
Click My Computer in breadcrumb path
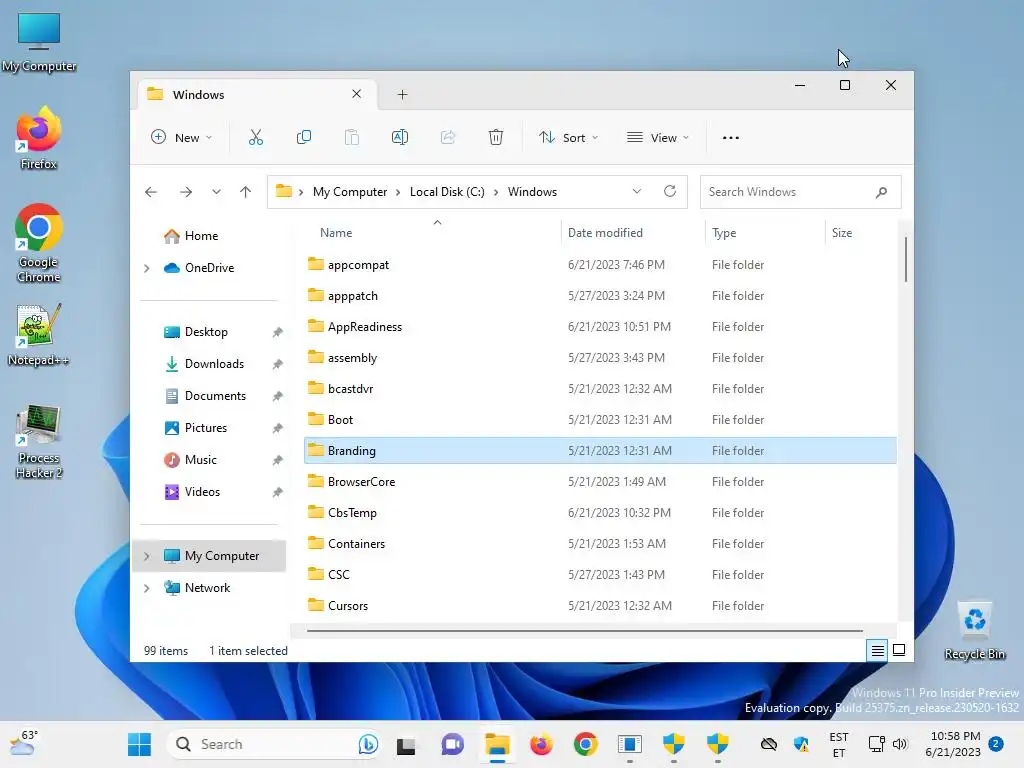click(349, 192)
